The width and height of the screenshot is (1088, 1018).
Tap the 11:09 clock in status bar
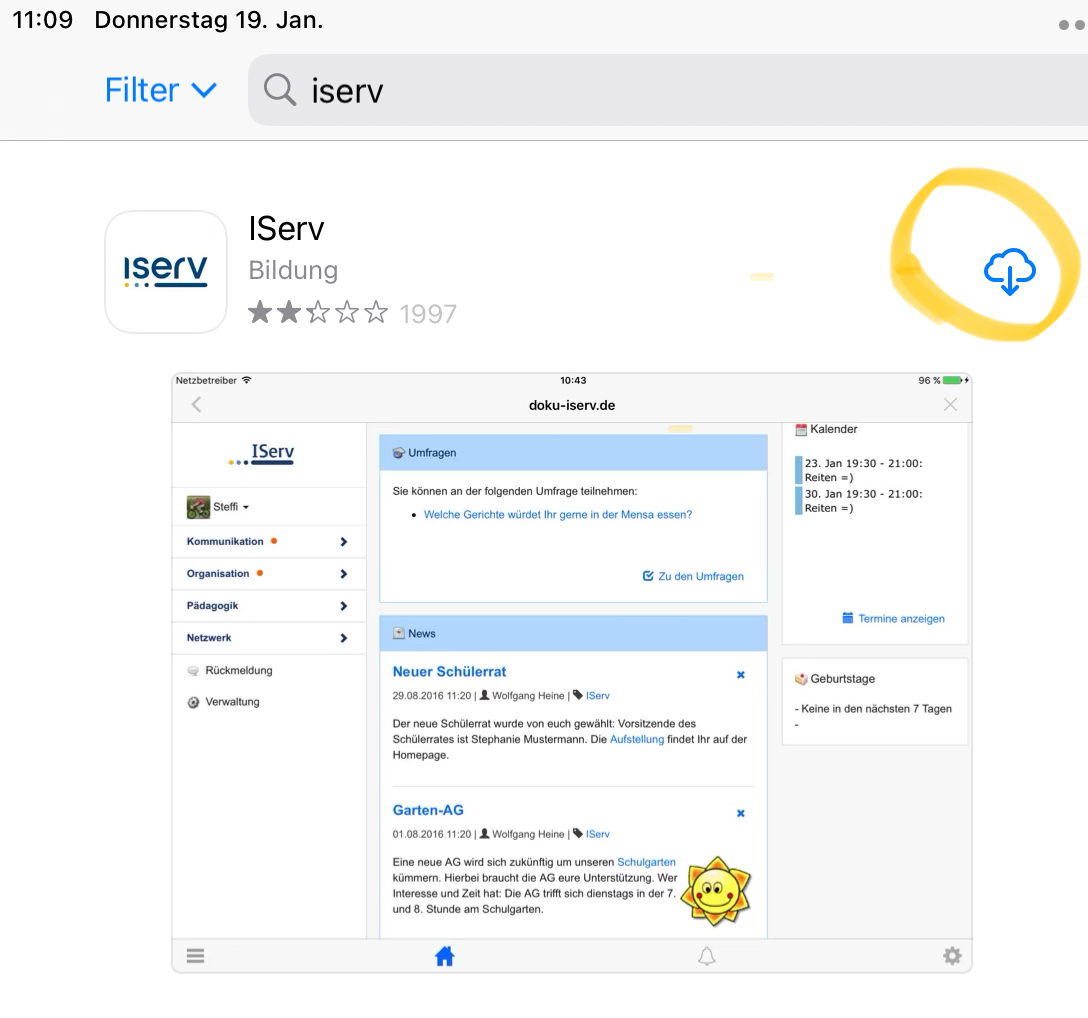coord(42,19)
